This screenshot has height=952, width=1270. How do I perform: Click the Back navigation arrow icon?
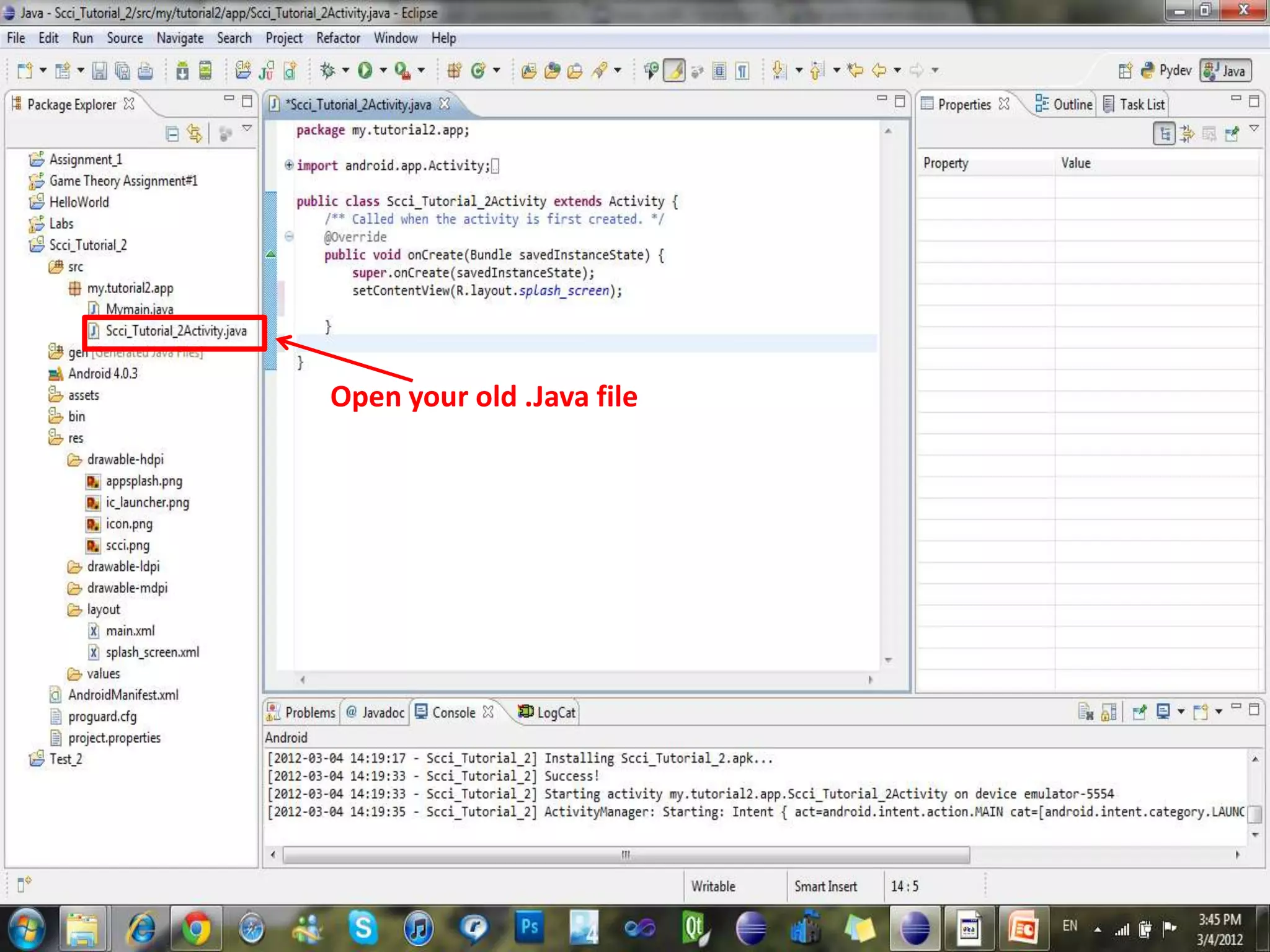[x=879, y=71]
